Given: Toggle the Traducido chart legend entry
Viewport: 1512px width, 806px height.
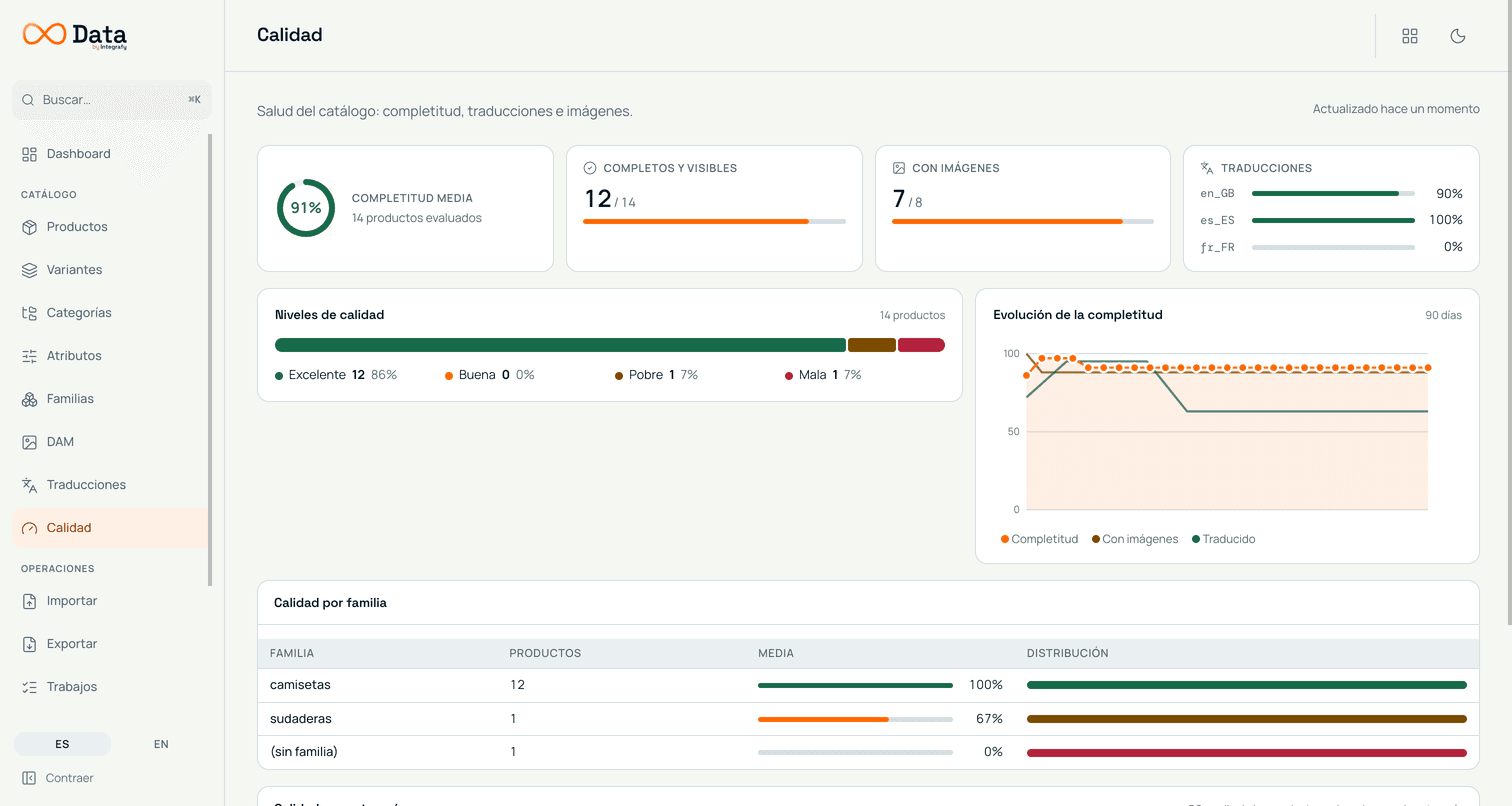Looking at the screenshot, I should coord(1223,539).
